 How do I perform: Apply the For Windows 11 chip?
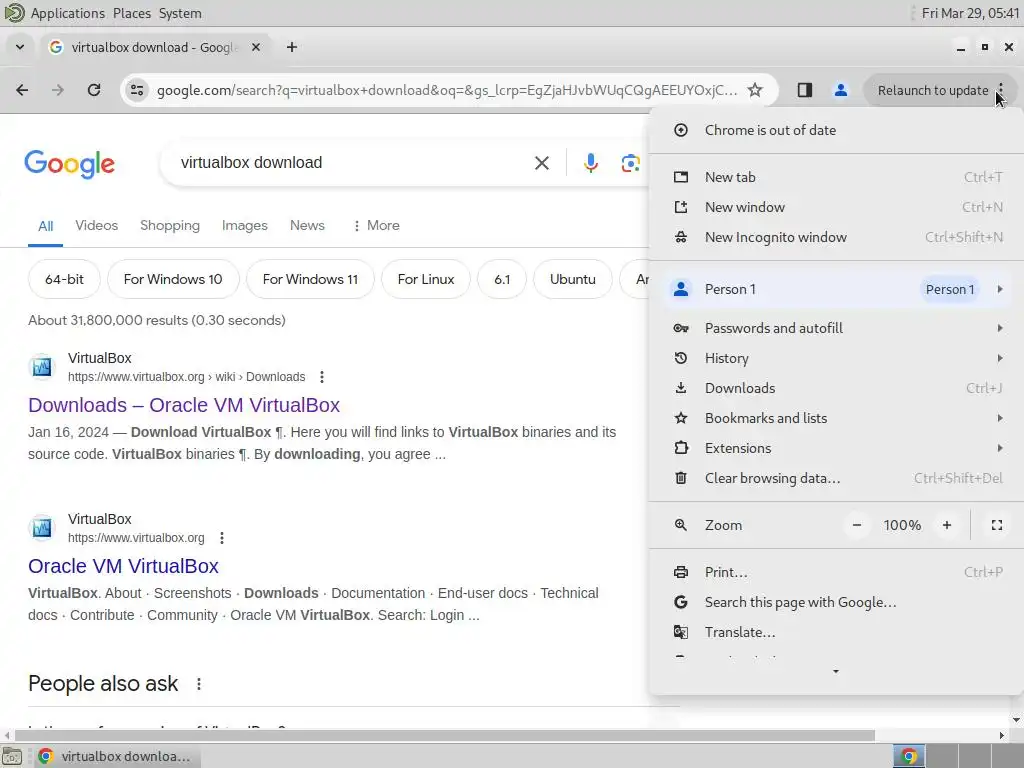pos(310,279)
